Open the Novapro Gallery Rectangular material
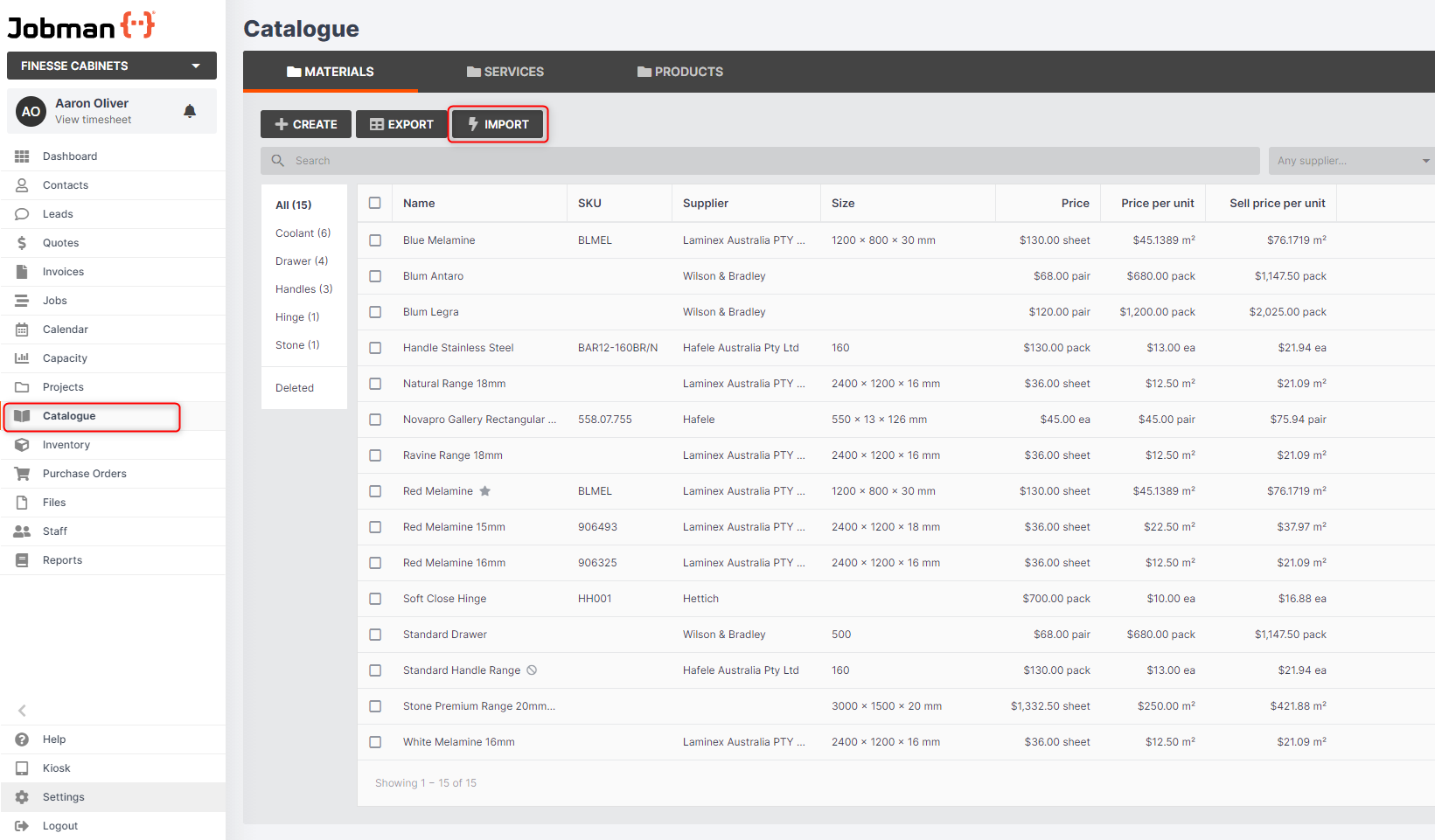 pyautogui.click(x=479, y=420)
